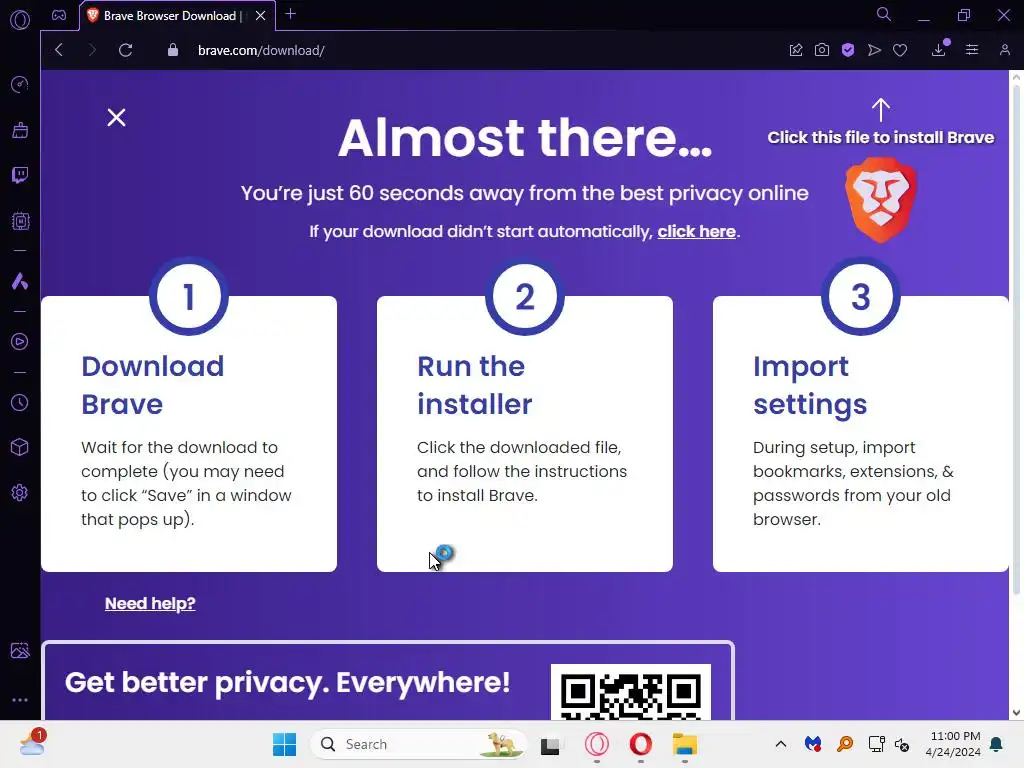Search tabs with magnifier icon
The image size is (1024, 768).
pos(884,14)
